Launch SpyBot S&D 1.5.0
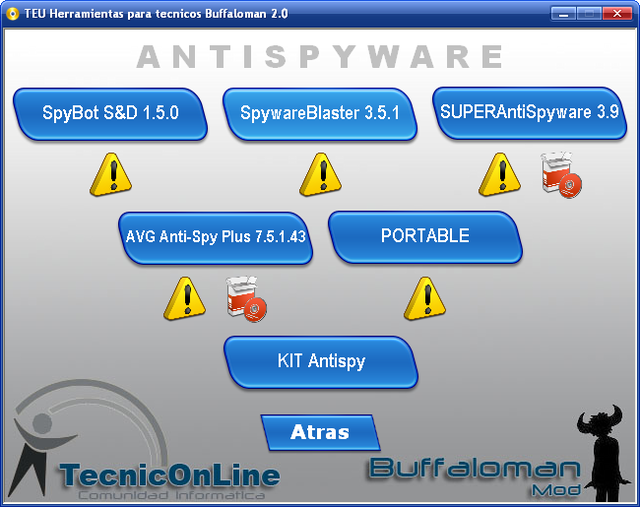 [110, 114]
